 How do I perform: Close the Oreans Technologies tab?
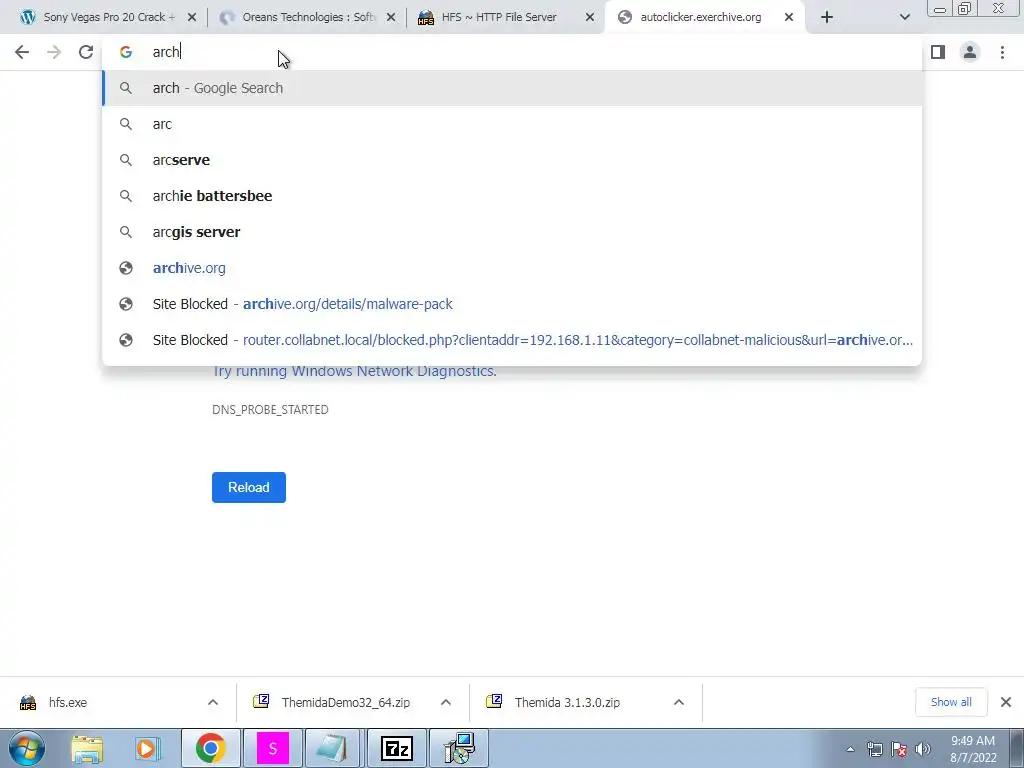(391, 18)
